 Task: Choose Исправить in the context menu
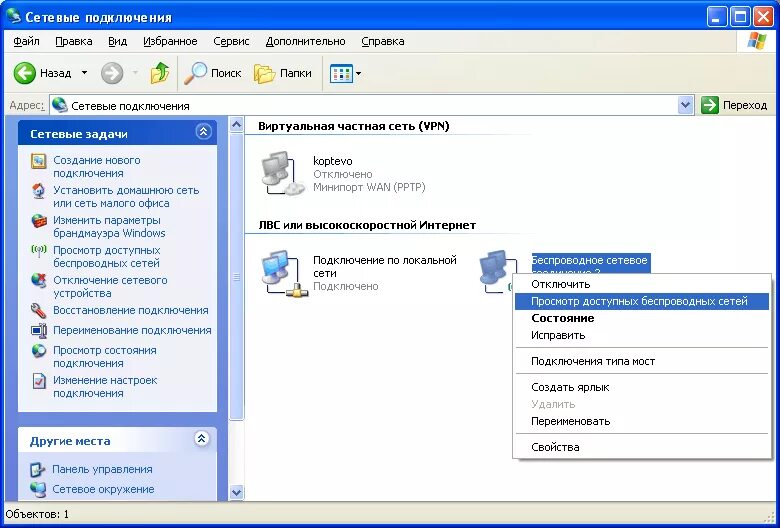point(642,335)
